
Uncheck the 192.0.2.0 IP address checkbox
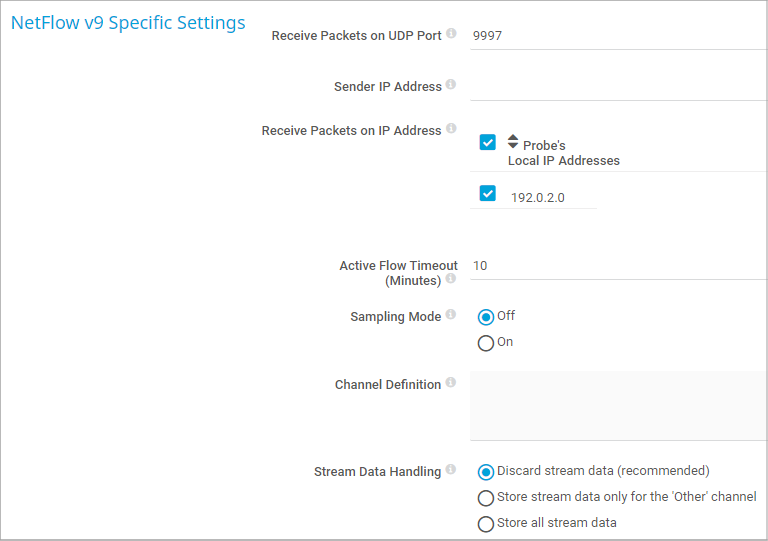point(488,193)
